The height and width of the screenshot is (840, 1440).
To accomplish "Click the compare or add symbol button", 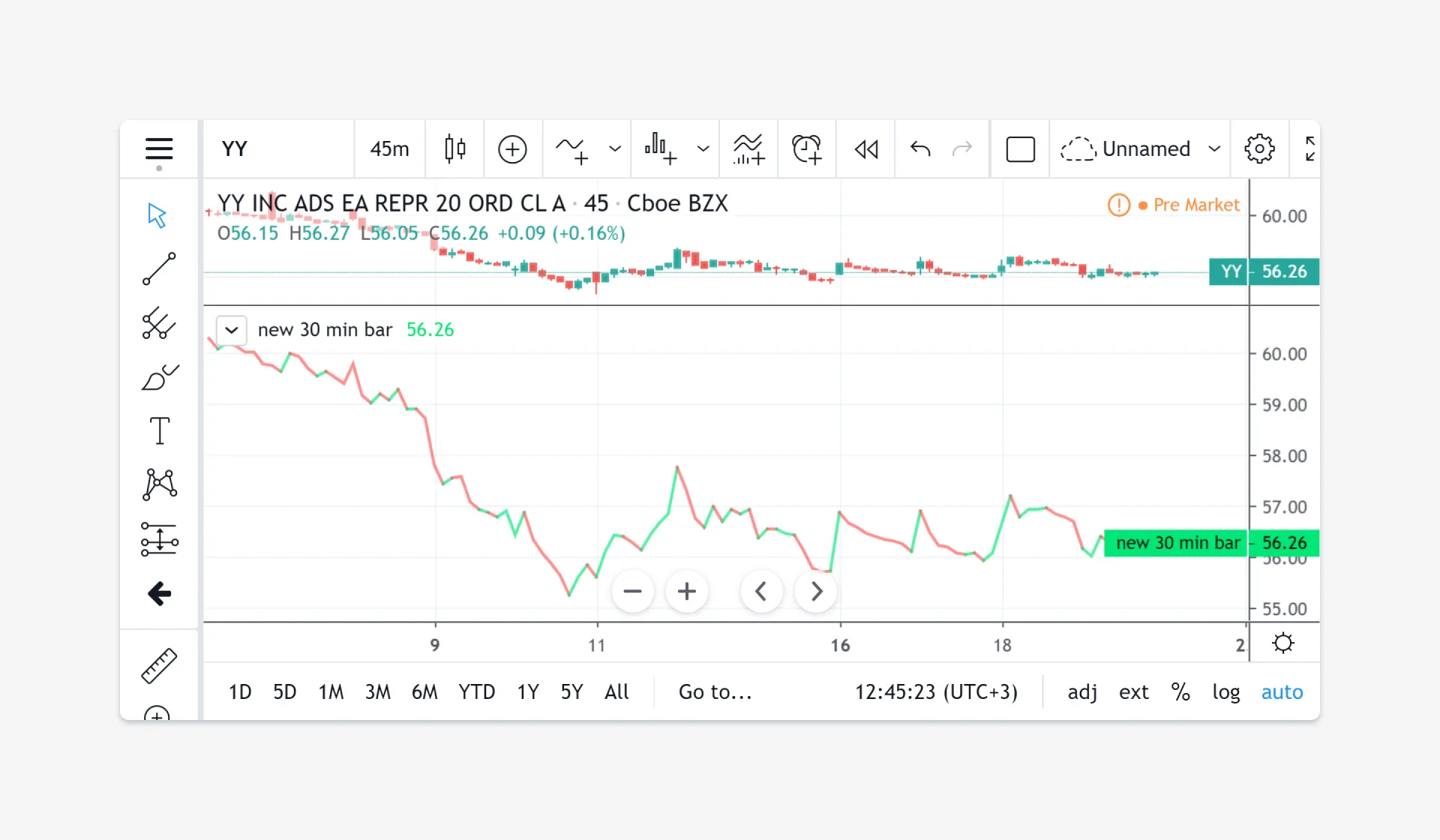I will tap(512, 148).
